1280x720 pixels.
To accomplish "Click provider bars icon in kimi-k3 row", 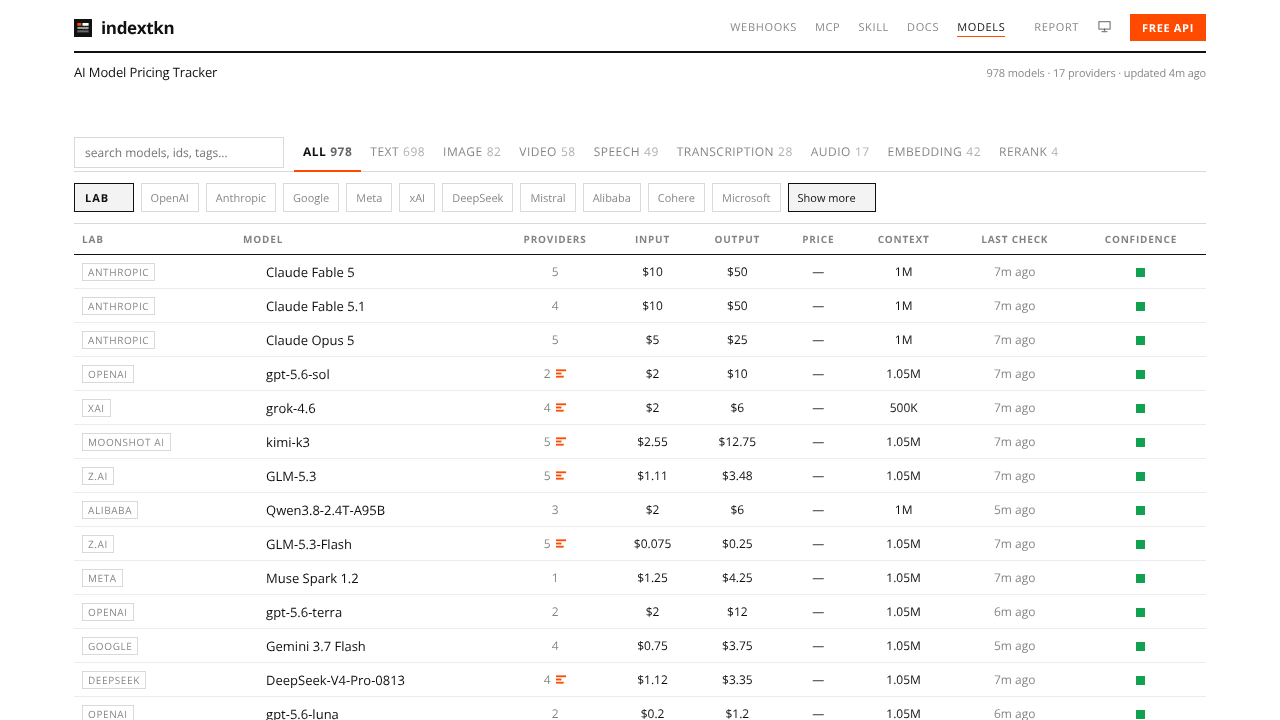I will pyautogui.click(x=561, y=442).
